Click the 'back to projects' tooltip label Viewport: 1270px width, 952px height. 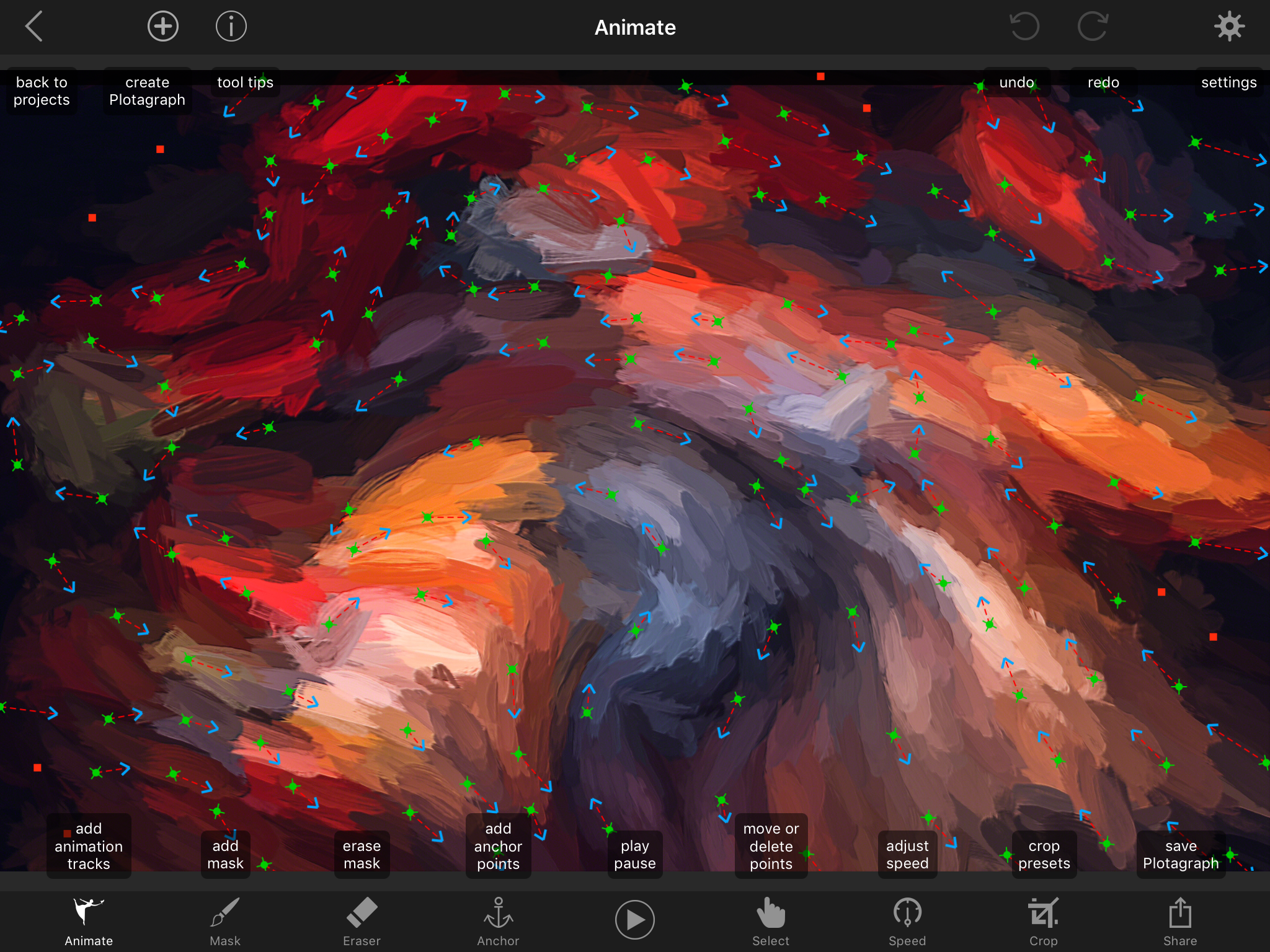[42, 91]
